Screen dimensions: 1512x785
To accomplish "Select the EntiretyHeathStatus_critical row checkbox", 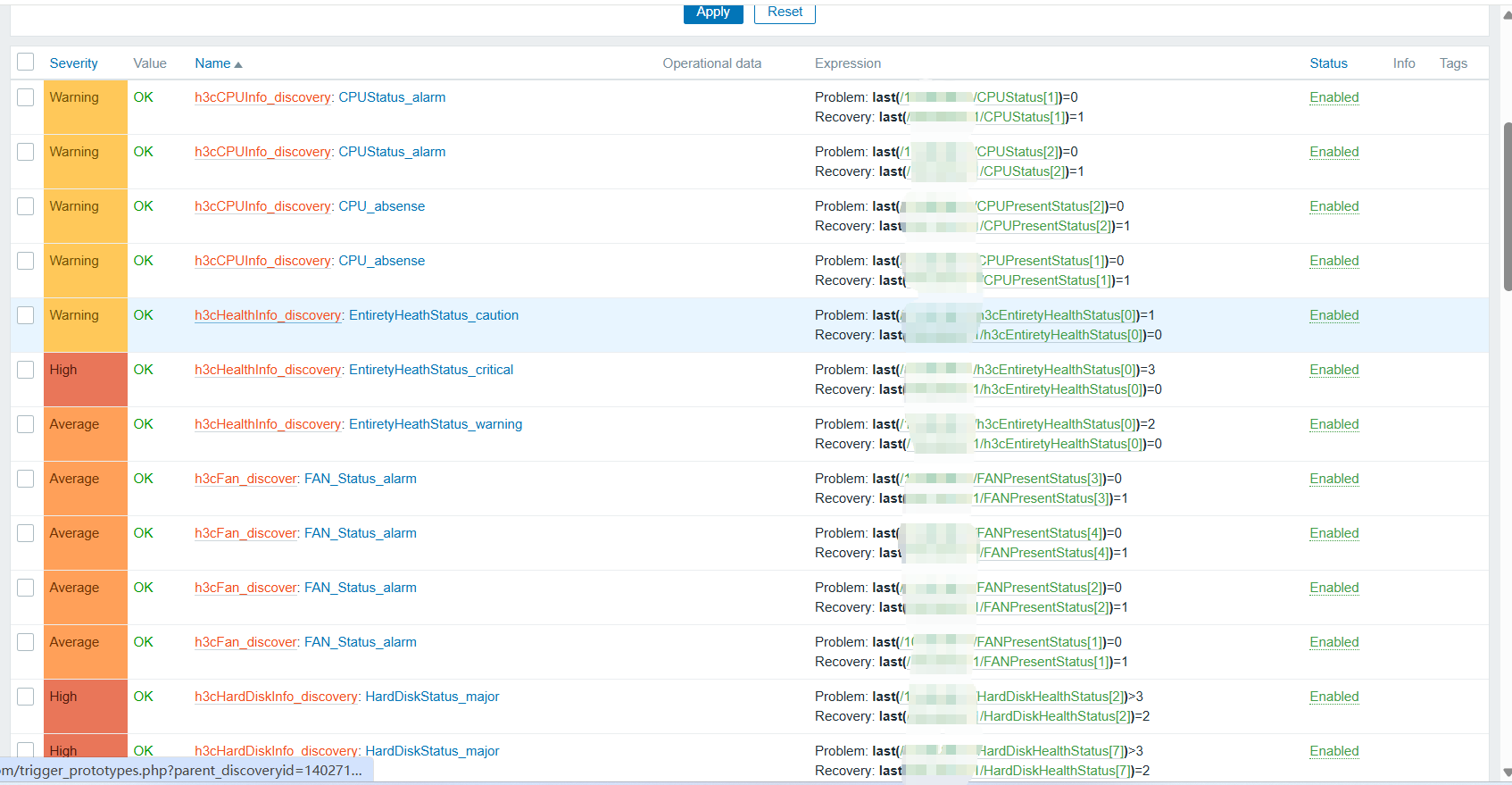I will 26,370.
